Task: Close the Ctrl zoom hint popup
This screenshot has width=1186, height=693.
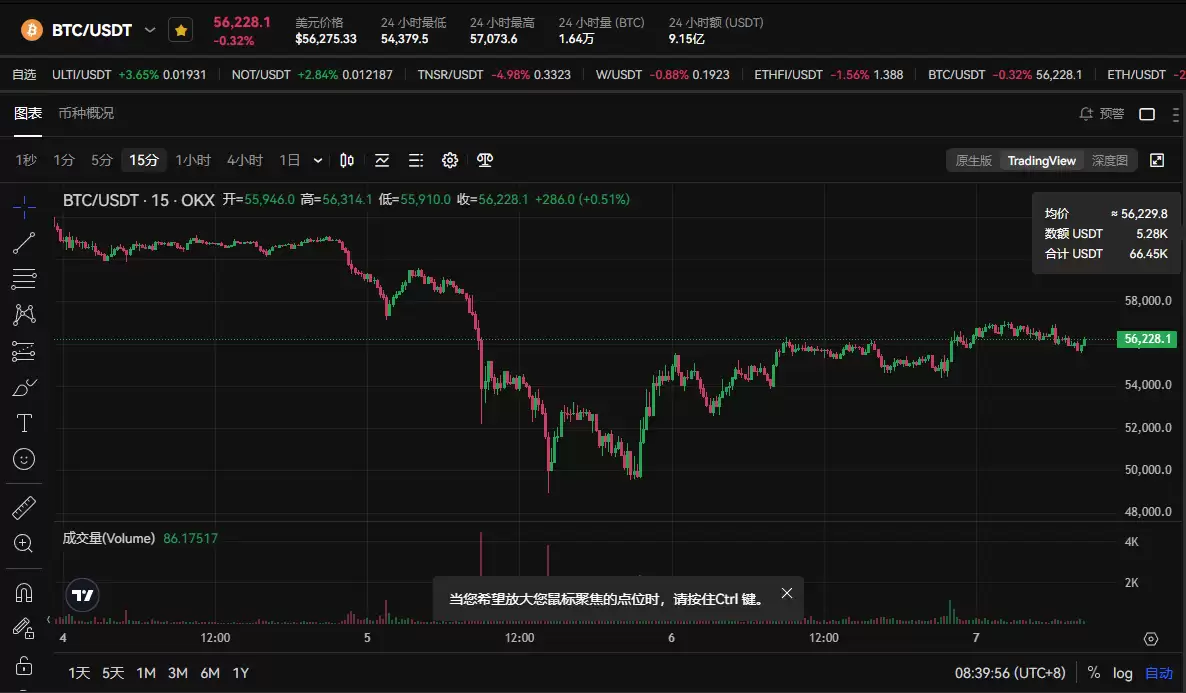Action: (x=787, y=593)
